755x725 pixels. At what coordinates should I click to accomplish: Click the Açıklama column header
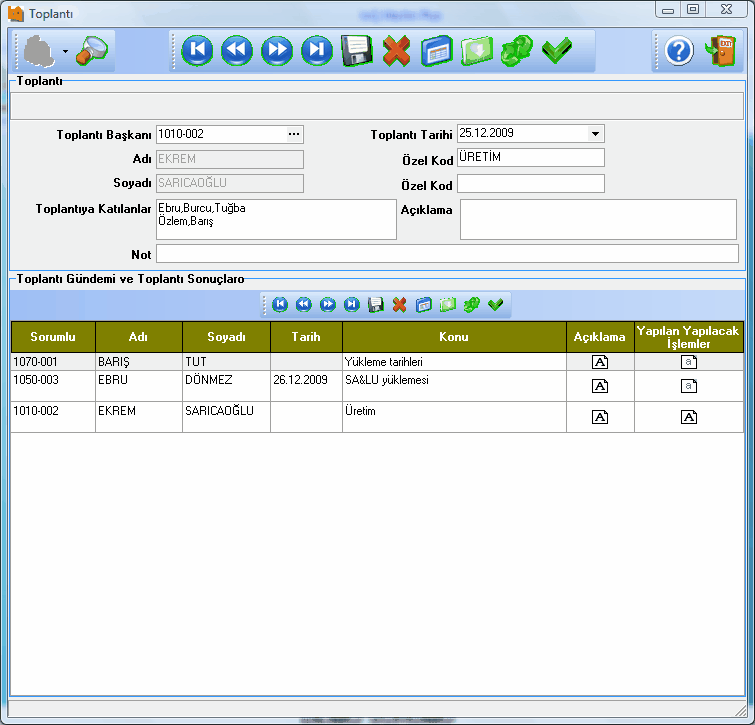pyautogui.click(x=600, y=337)
